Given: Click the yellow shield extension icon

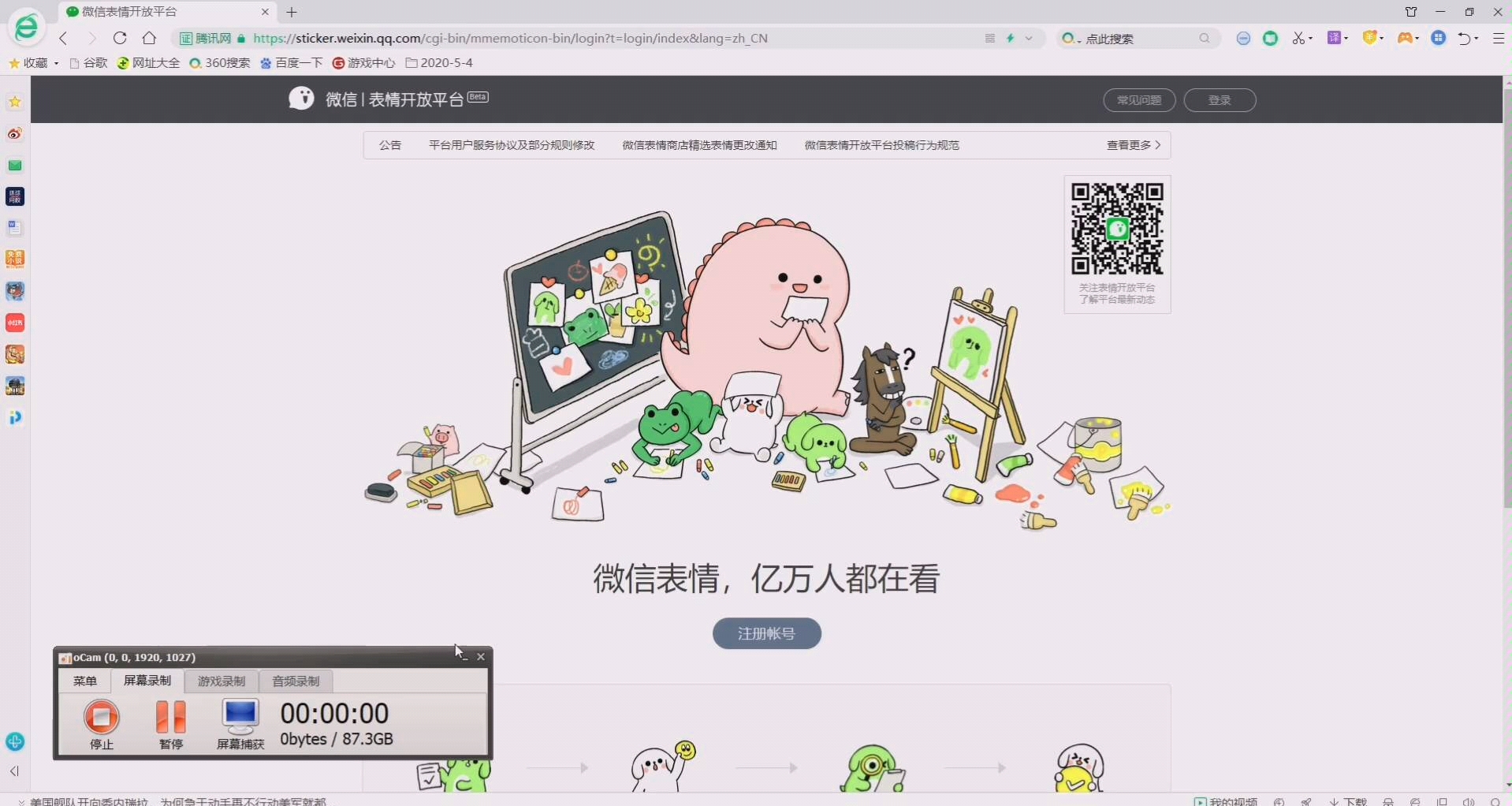Looking at the screenshot, I should coord(1370,37).
